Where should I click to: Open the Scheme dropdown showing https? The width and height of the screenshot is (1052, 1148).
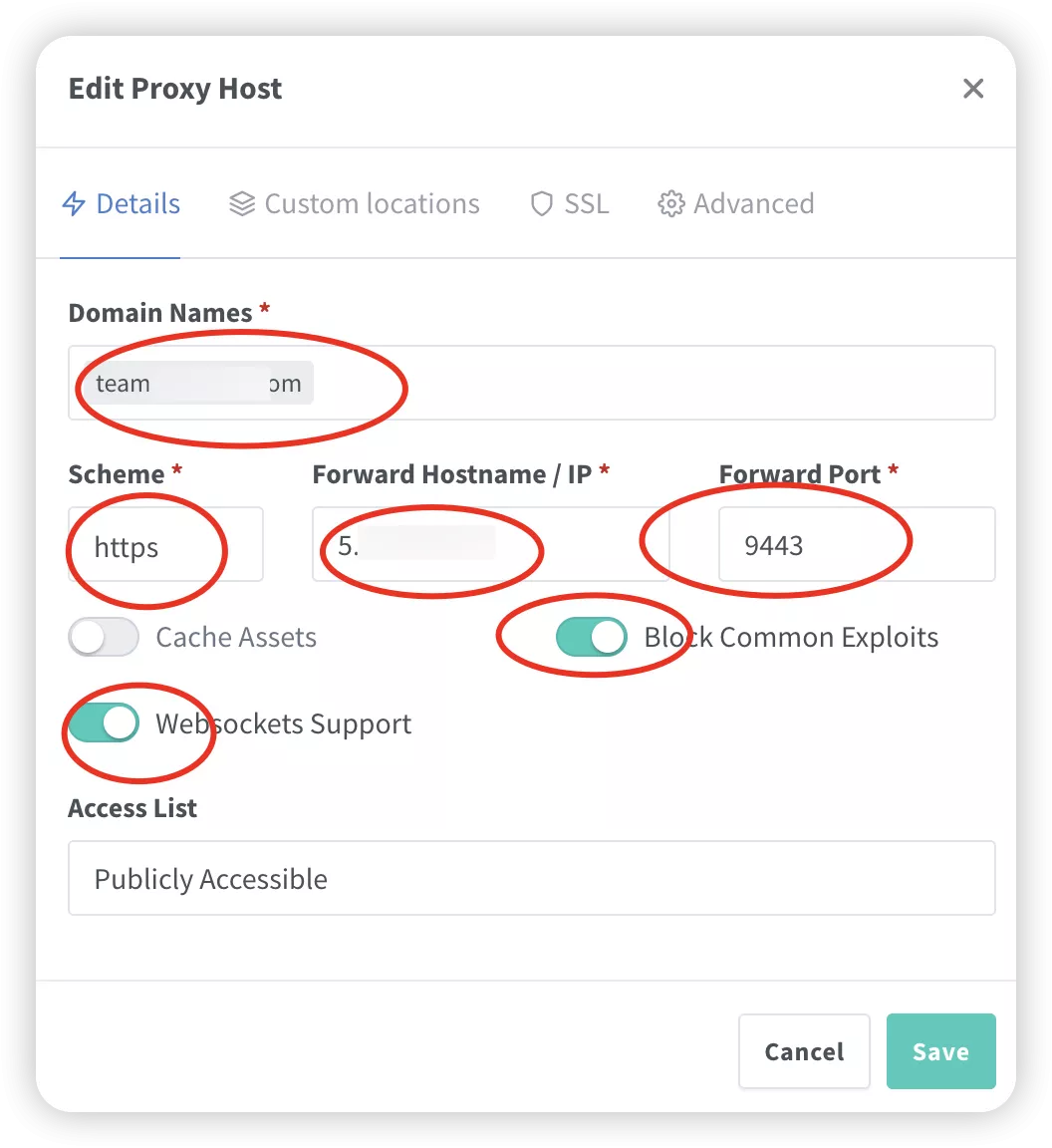click(165, 545)
